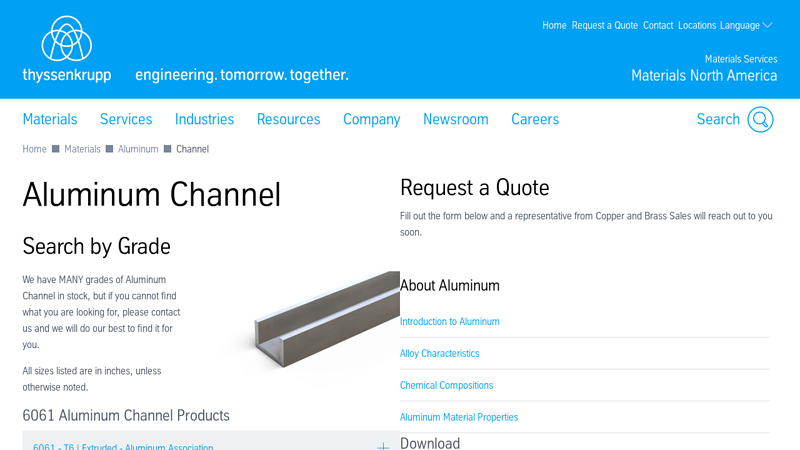Go to Home breadcrumb
Viewport: 800px width, 450px height.
pyautogui.click(x=34, y=149)
